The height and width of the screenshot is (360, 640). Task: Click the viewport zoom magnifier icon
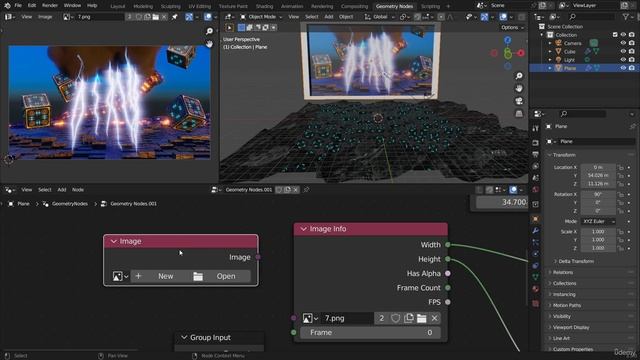pos(519,76)
